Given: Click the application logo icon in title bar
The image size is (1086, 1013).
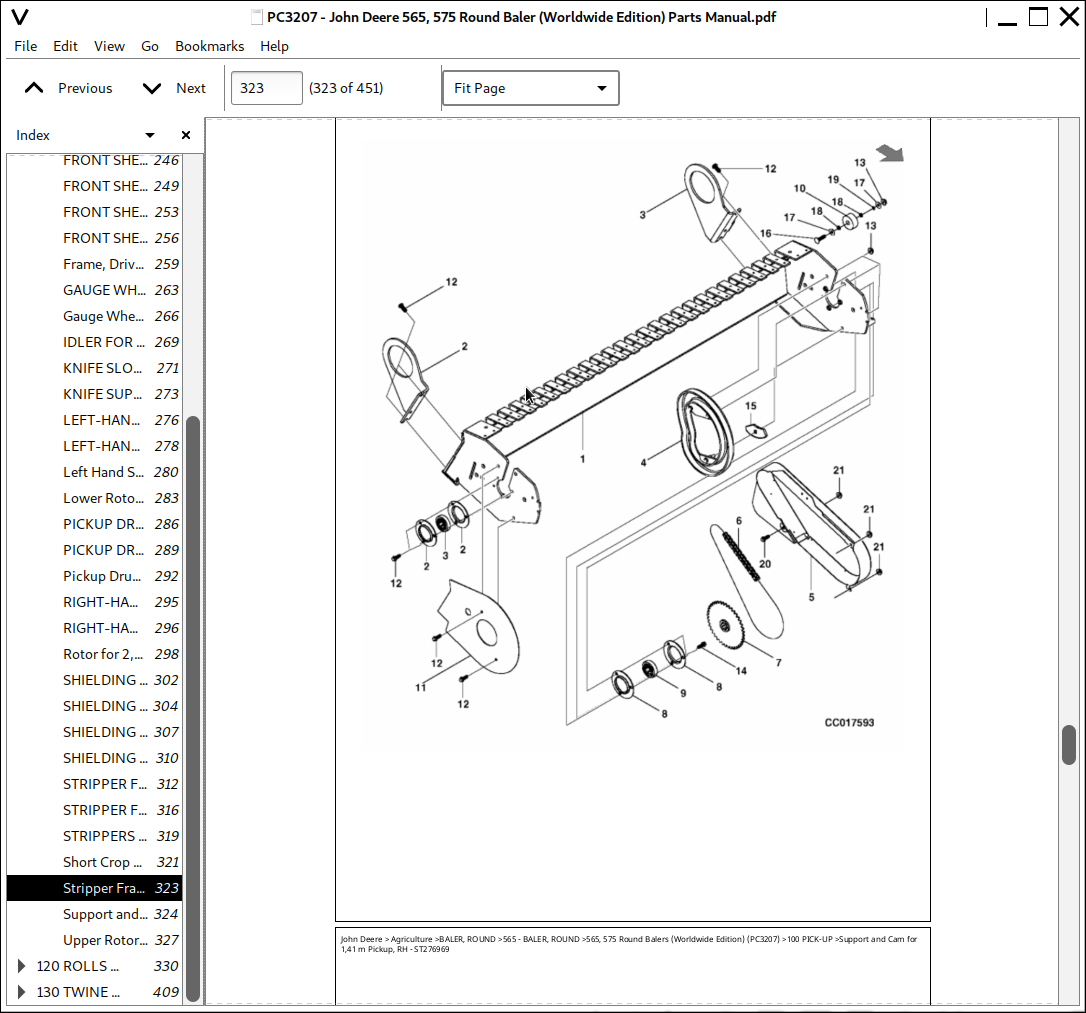Looking at the screenshot, I should pyautogui.click(x=20, y=17).
